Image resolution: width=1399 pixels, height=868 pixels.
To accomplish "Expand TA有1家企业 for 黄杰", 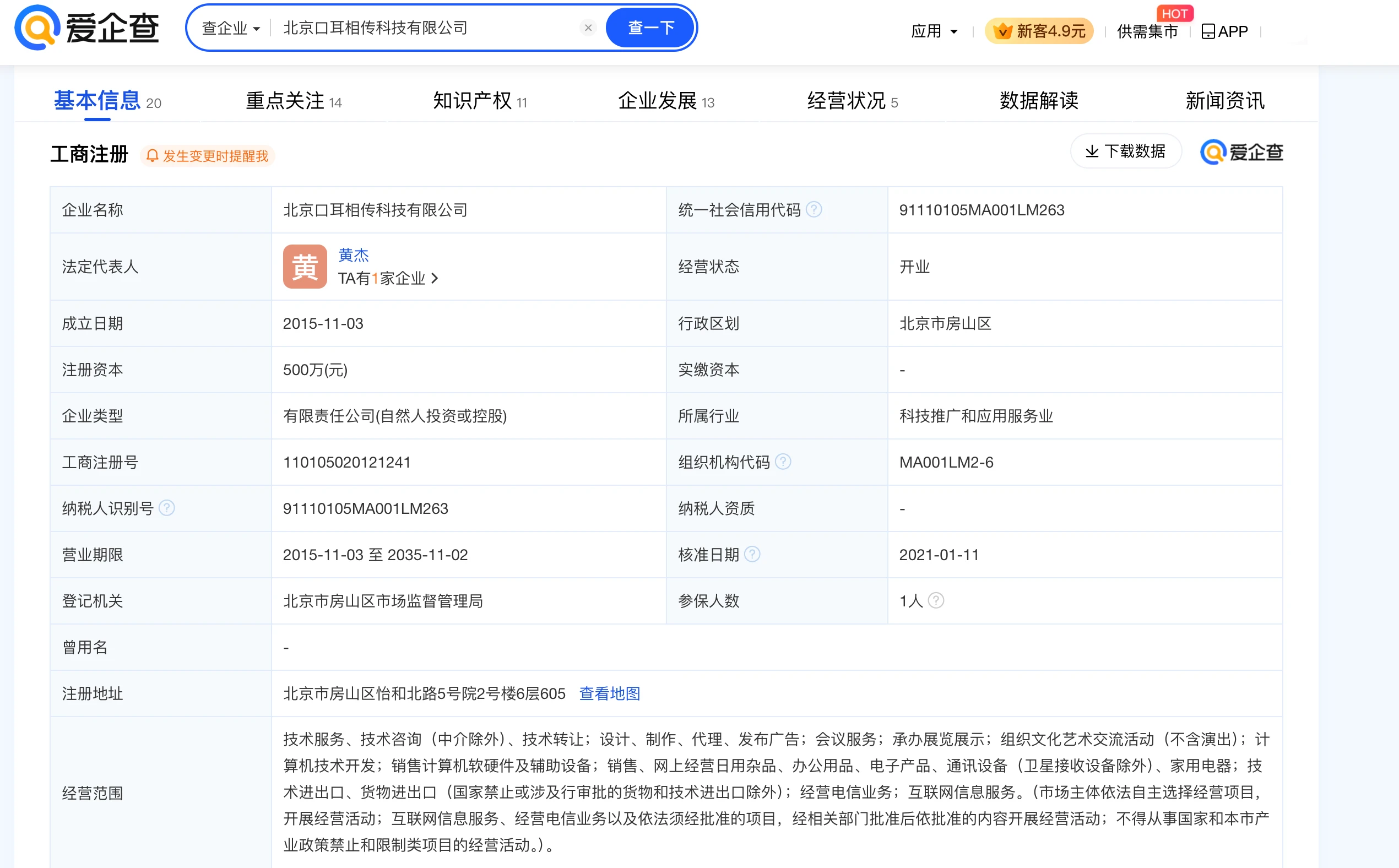I will tap(389, 279).
